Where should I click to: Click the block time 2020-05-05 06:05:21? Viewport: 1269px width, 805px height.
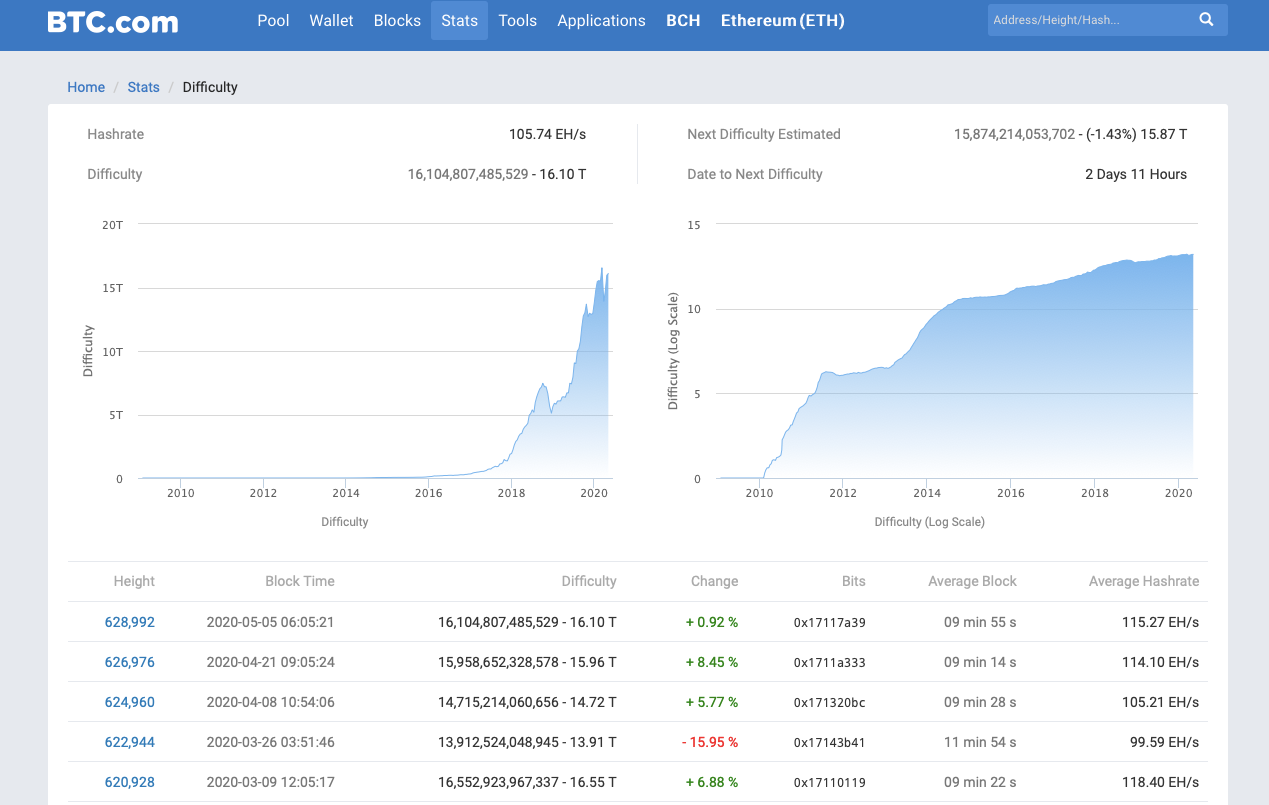tap(270, 622)
